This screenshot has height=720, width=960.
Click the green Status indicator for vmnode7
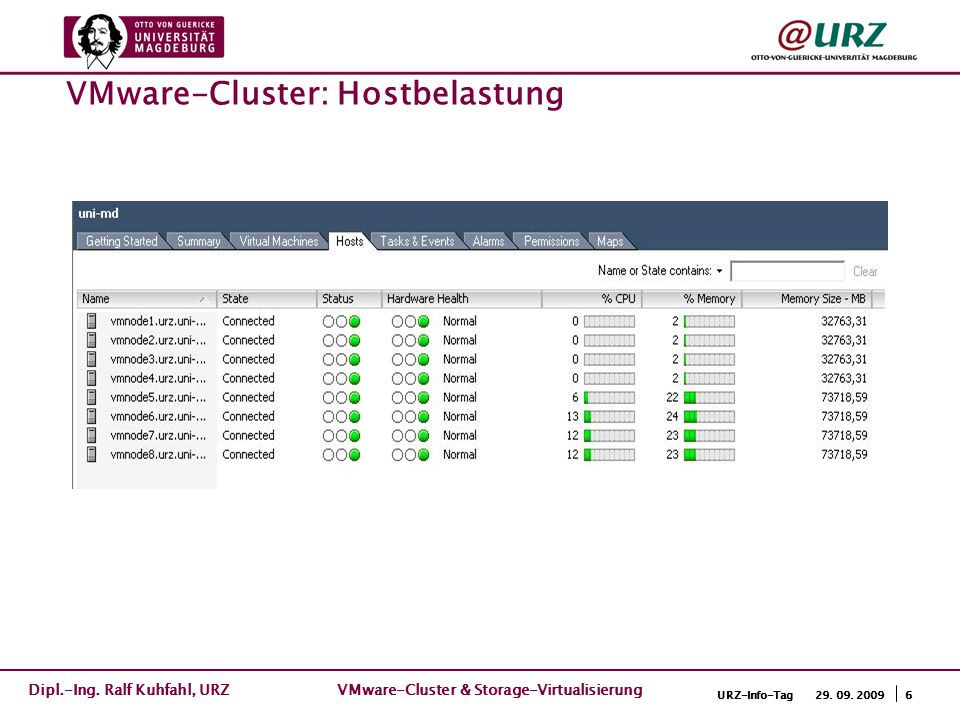point(354,436)
